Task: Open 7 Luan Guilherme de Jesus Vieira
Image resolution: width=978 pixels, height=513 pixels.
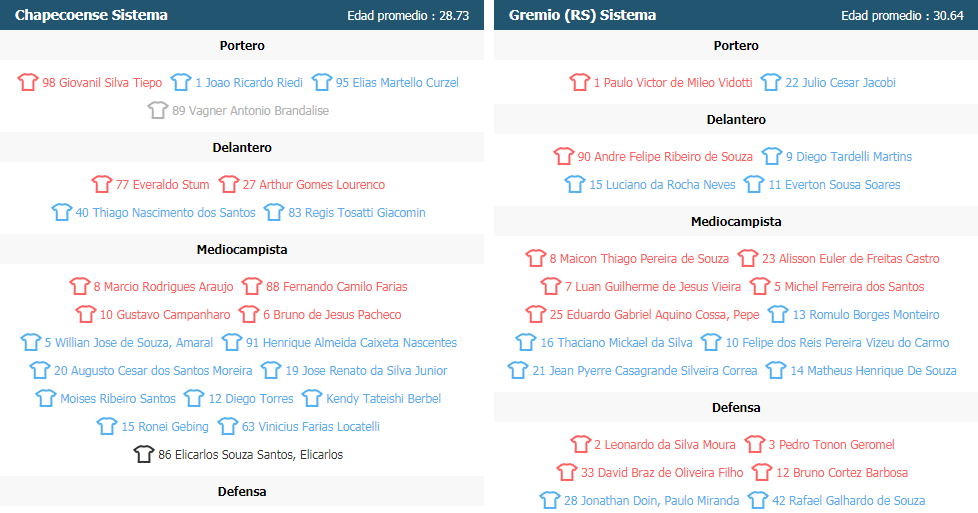Action: [653, 286]
